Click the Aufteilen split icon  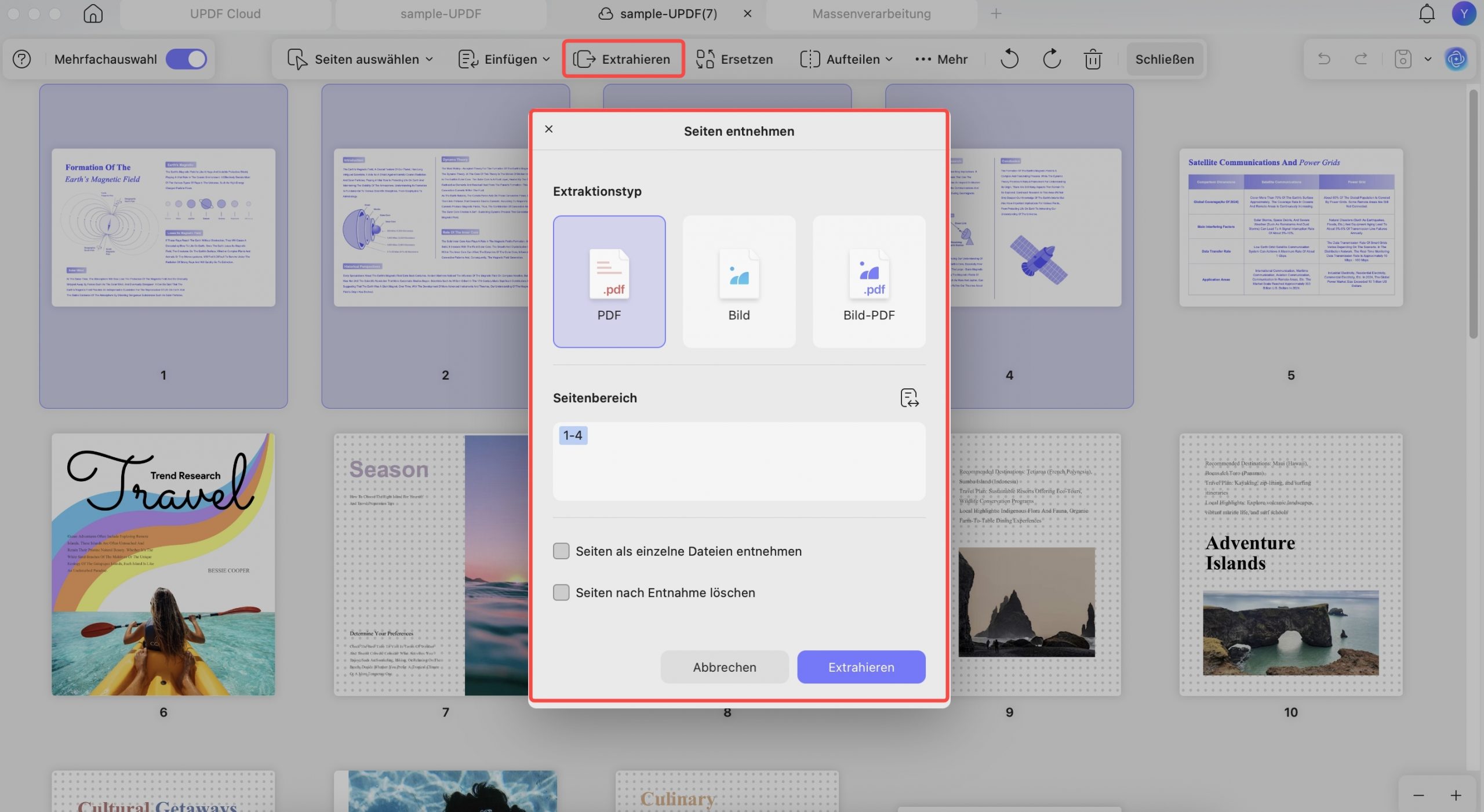(x=810, y=59)
